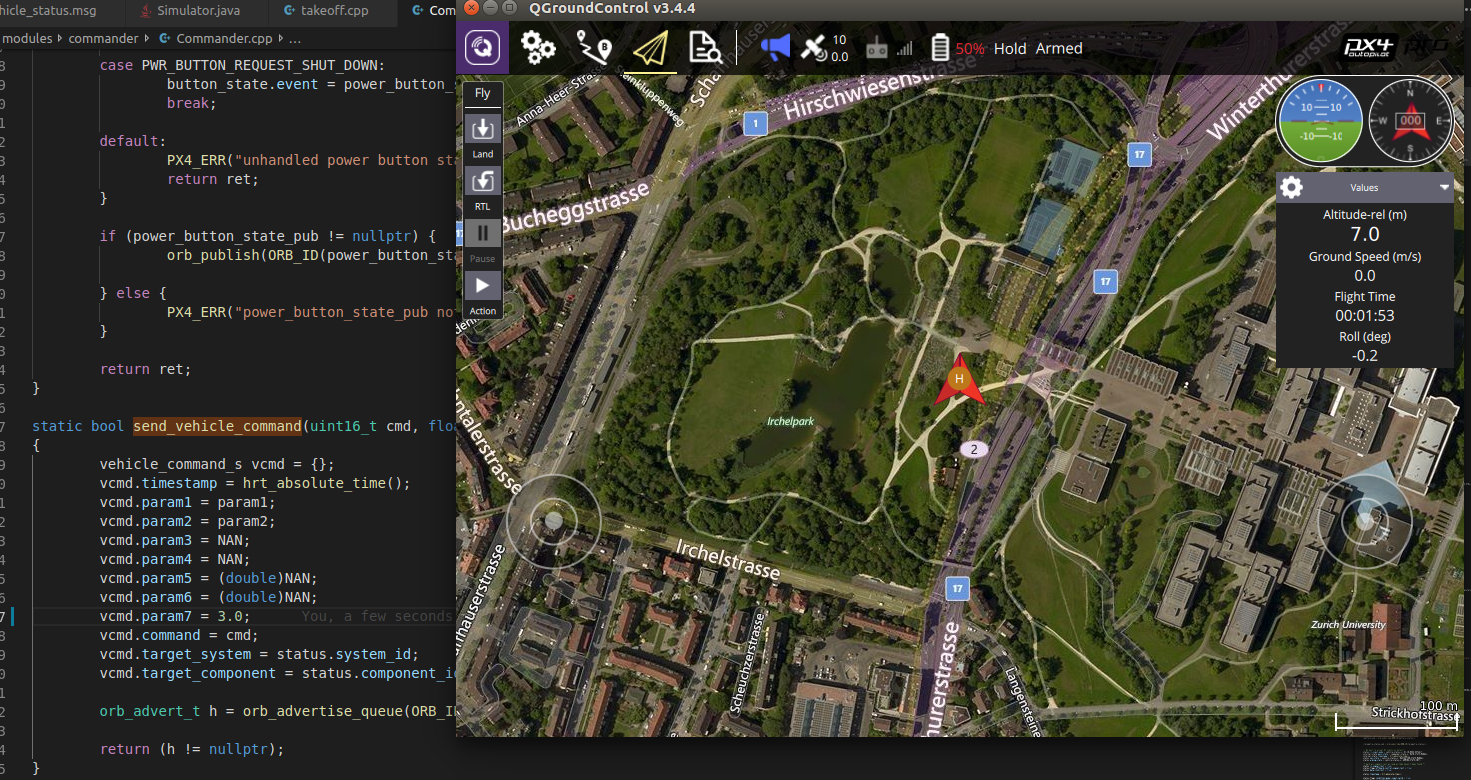This screenshot has width=1471, height=780.
Task: Show vehicle messages megaphone icon
Action: pos(775,47)
